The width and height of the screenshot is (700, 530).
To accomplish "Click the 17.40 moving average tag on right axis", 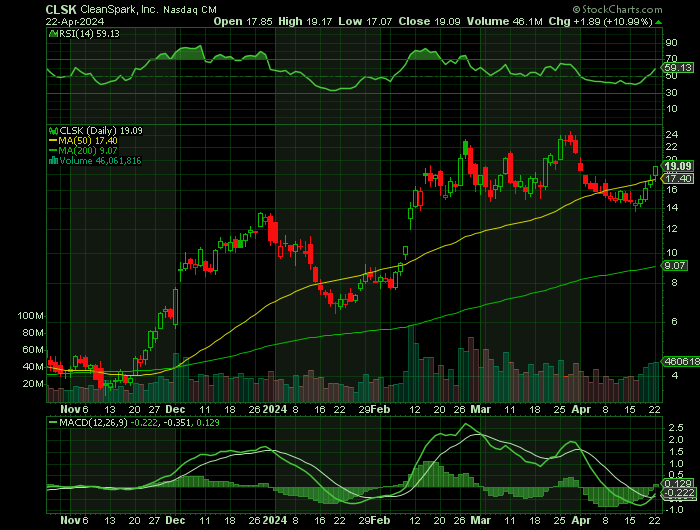I will pyautogui.click(x=678, y=179).
